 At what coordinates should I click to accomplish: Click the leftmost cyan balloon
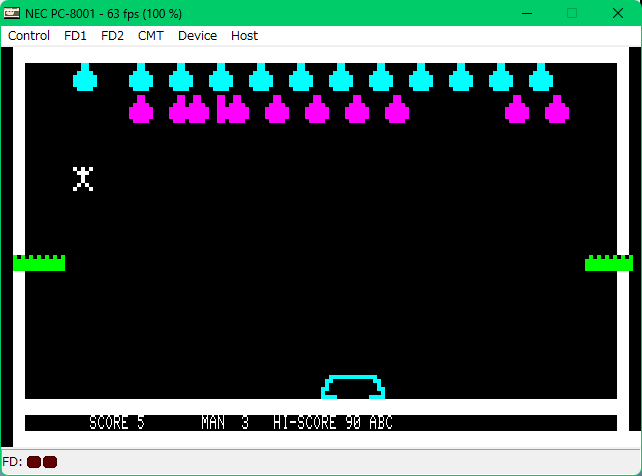[x=85, y=77]
